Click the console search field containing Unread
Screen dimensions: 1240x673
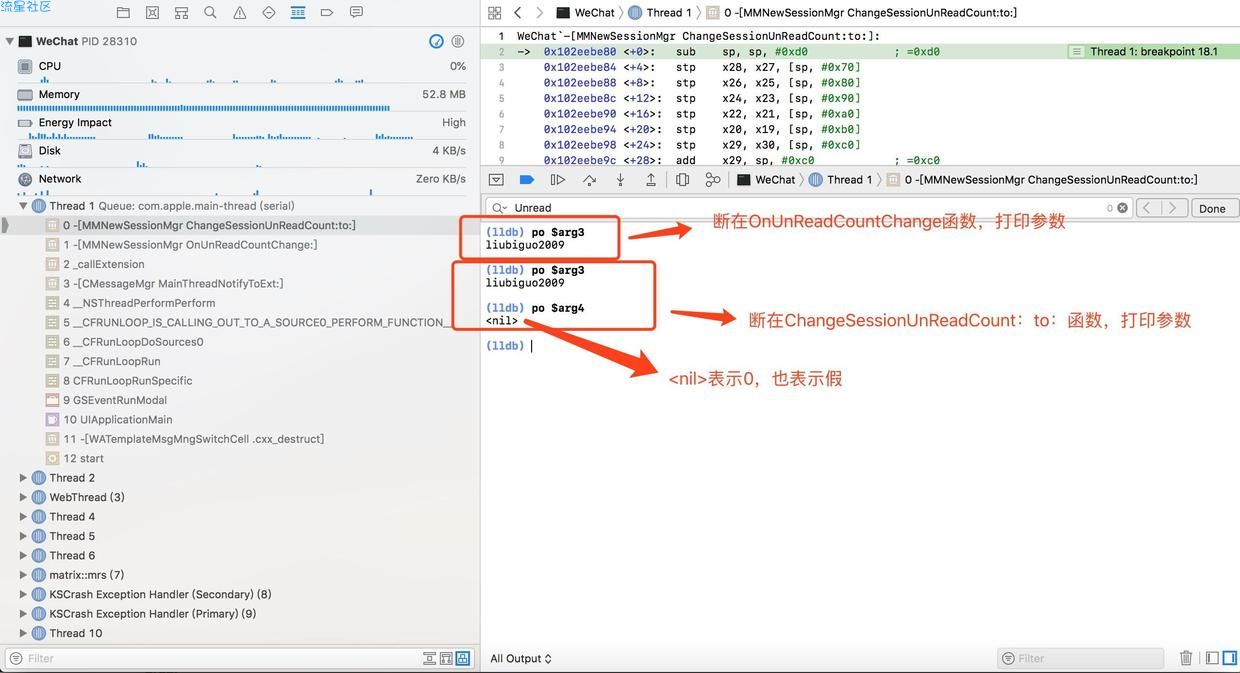[x=808, y=208]
